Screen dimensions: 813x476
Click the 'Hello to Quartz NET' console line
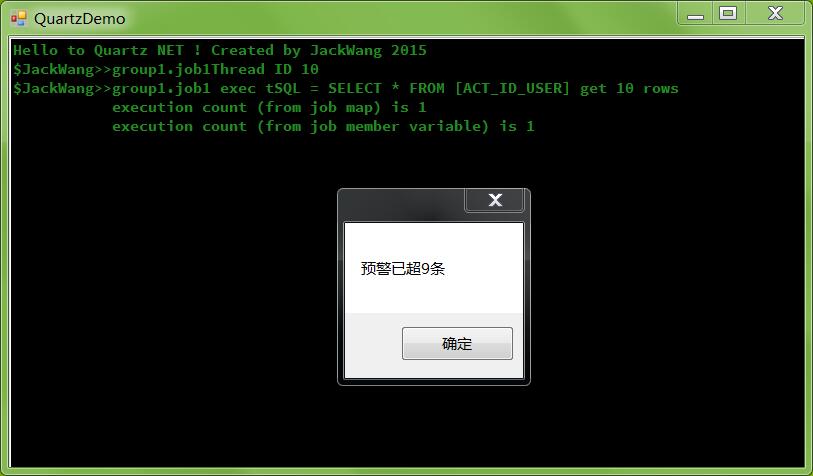point(220,50)
